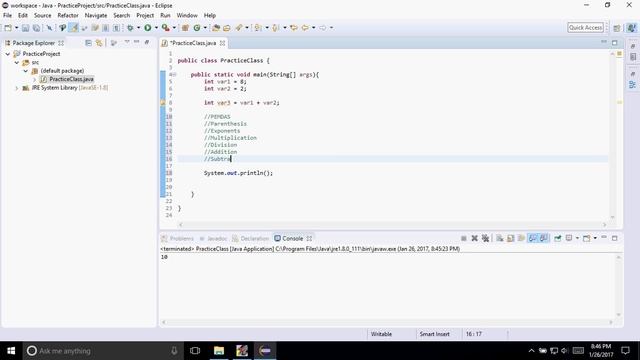640x360 pixels.
Task: Open File Explorer from the taskbar
Action: [x=219, y=351]
